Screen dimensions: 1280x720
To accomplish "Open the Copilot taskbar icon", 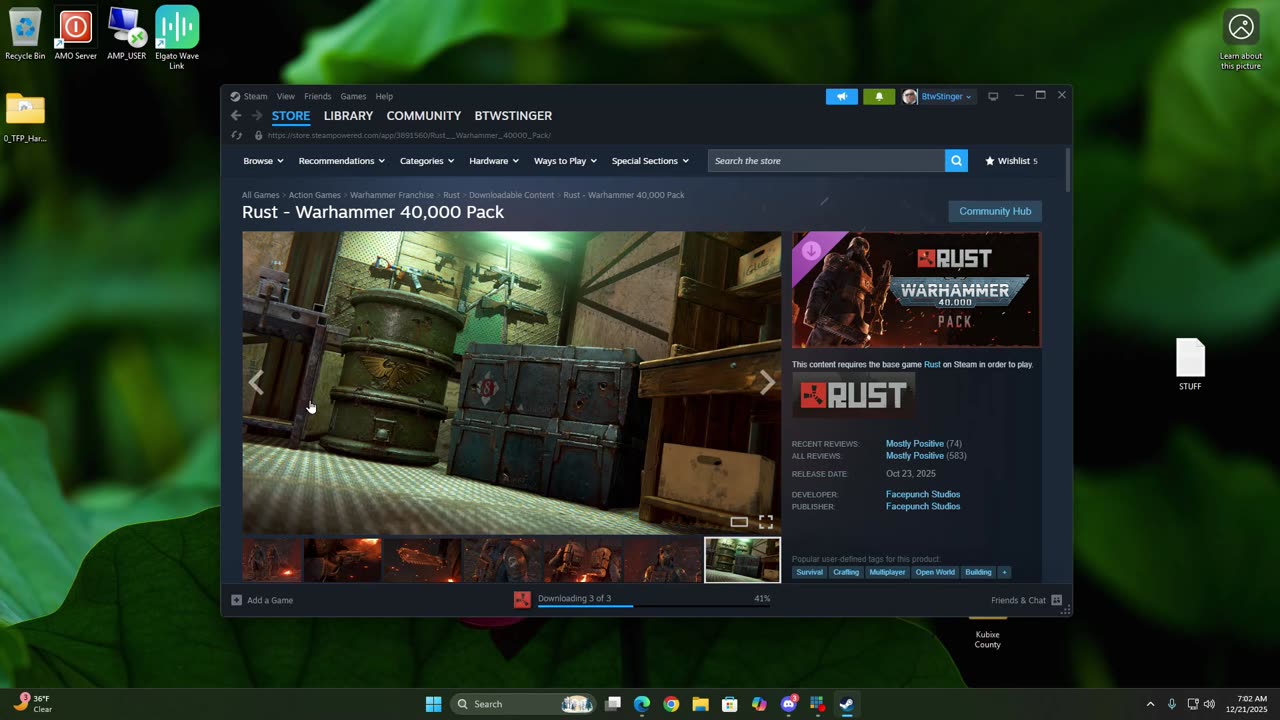I will click(759, 704).
